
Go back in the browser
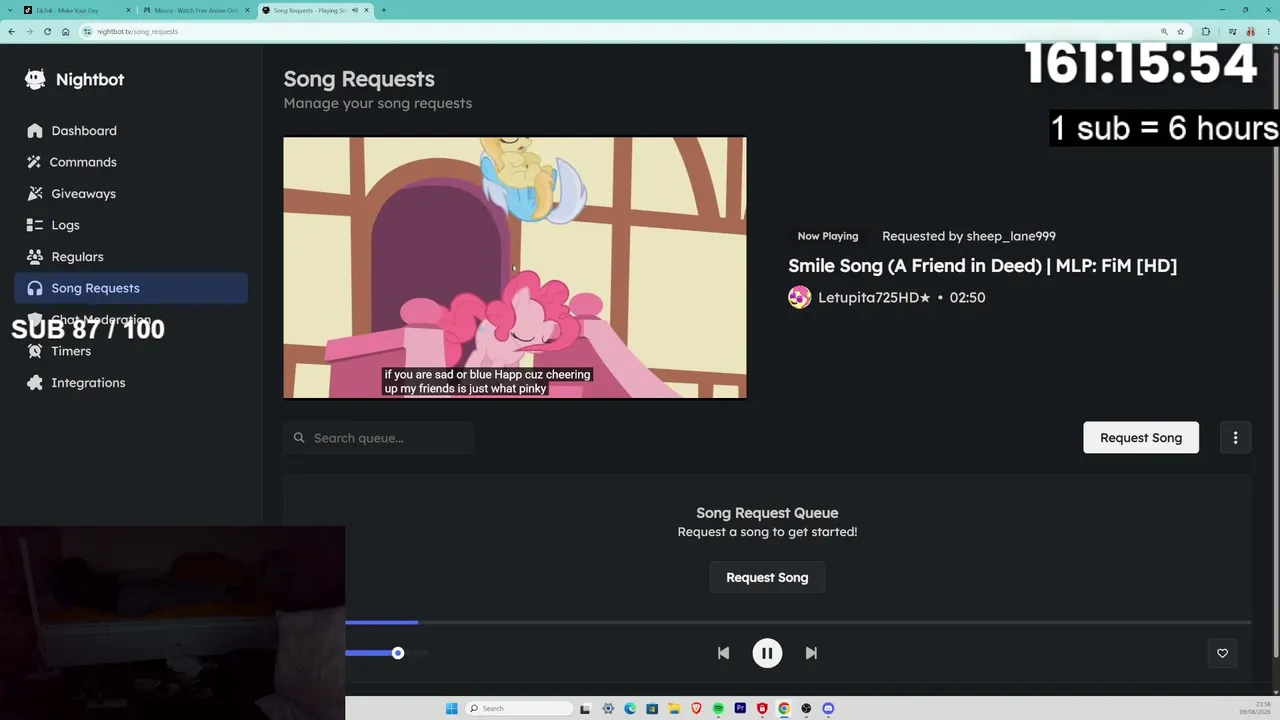point(11,31)
